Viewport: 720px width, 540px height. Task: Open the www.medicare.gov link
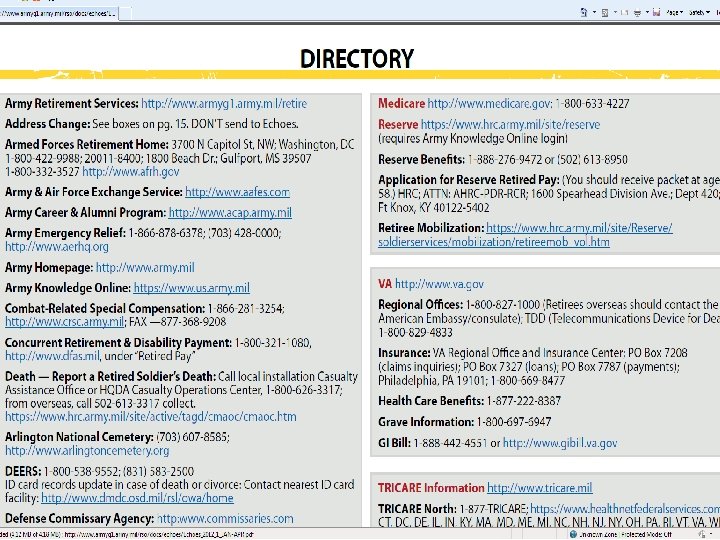point(489,103)
